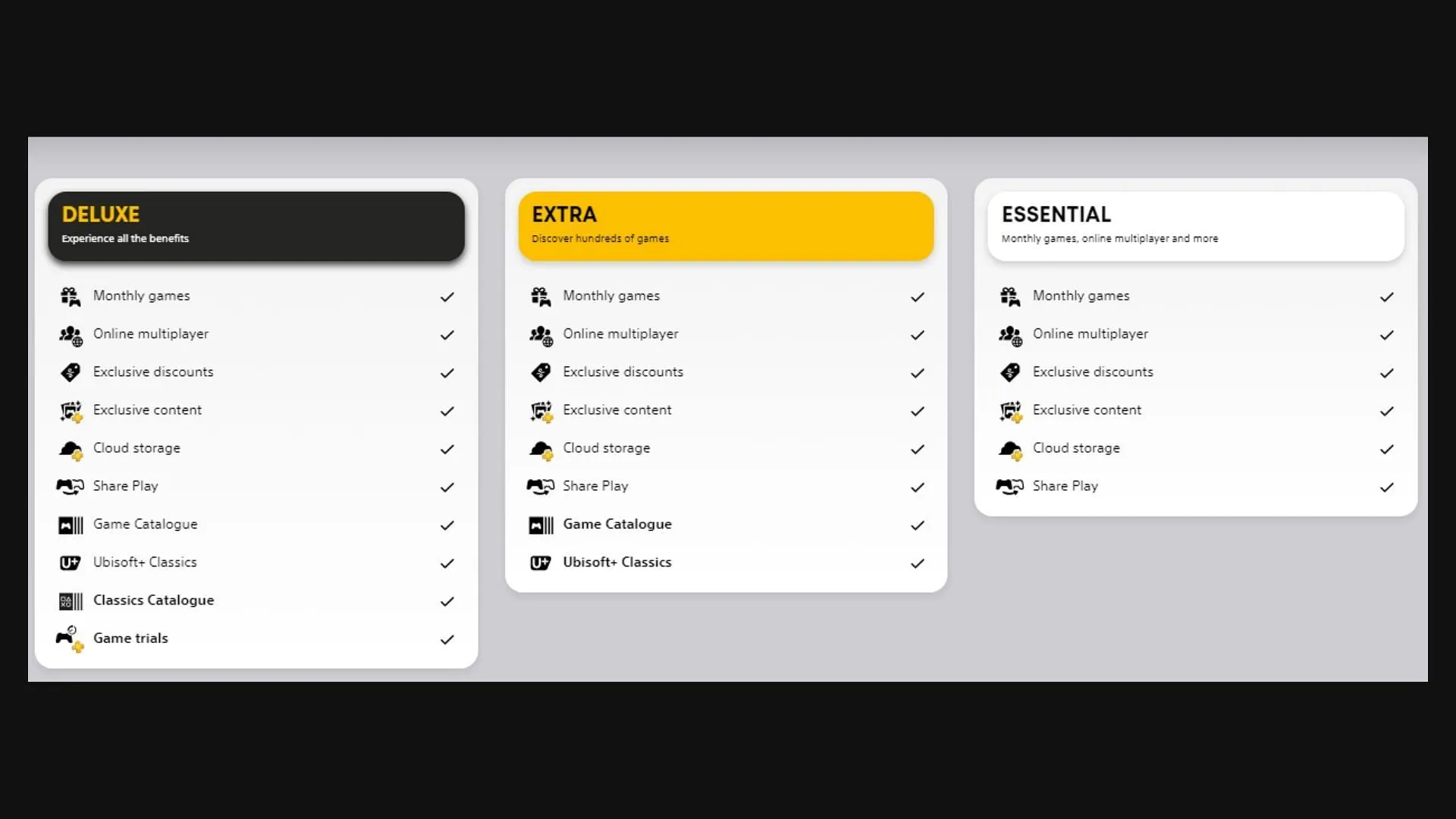Viewport: 1456px width, 819px height.
Task: Click the Monthly games icon in DELUXE
Action: click(x=70, y=296)
